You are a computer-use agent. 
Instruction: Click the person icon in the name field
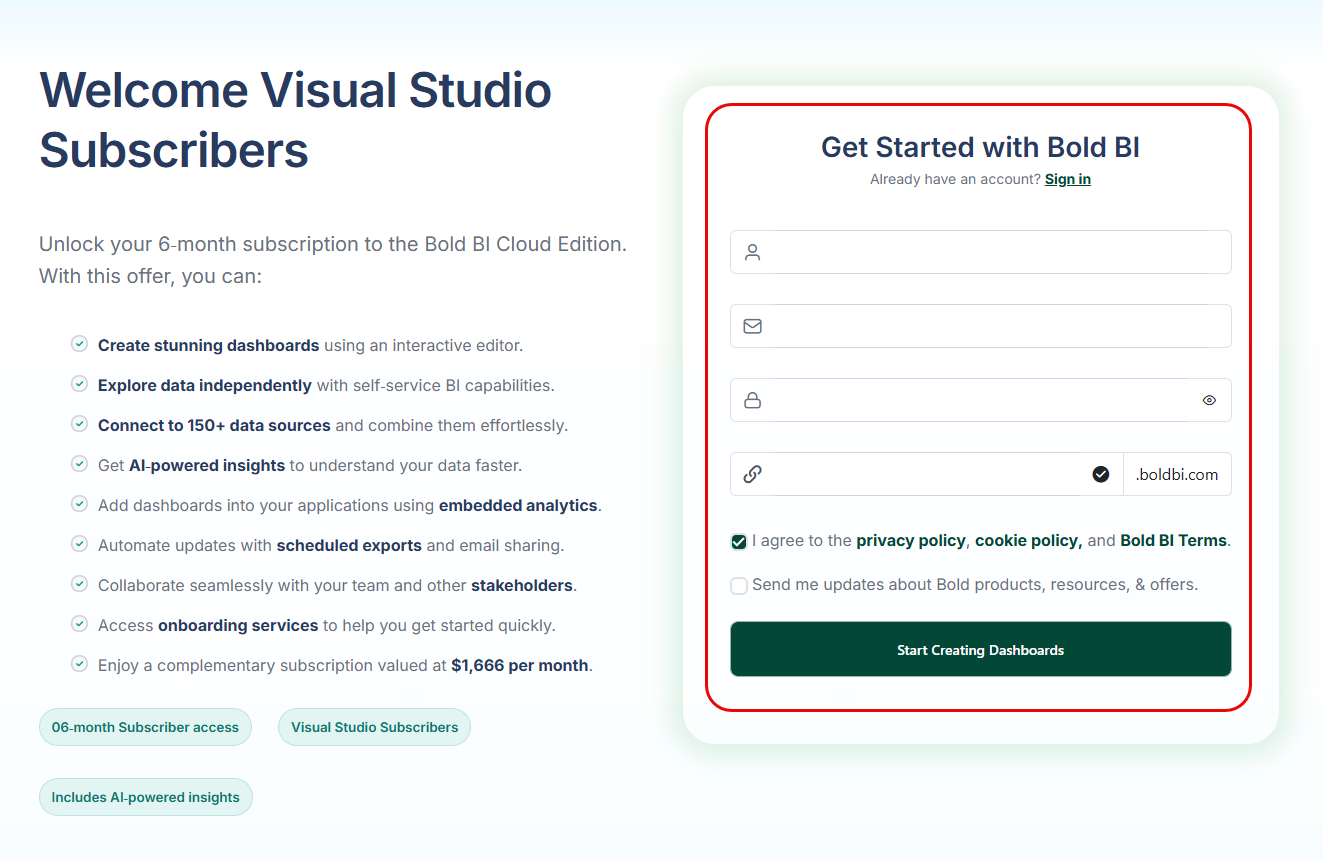(752, 252)
